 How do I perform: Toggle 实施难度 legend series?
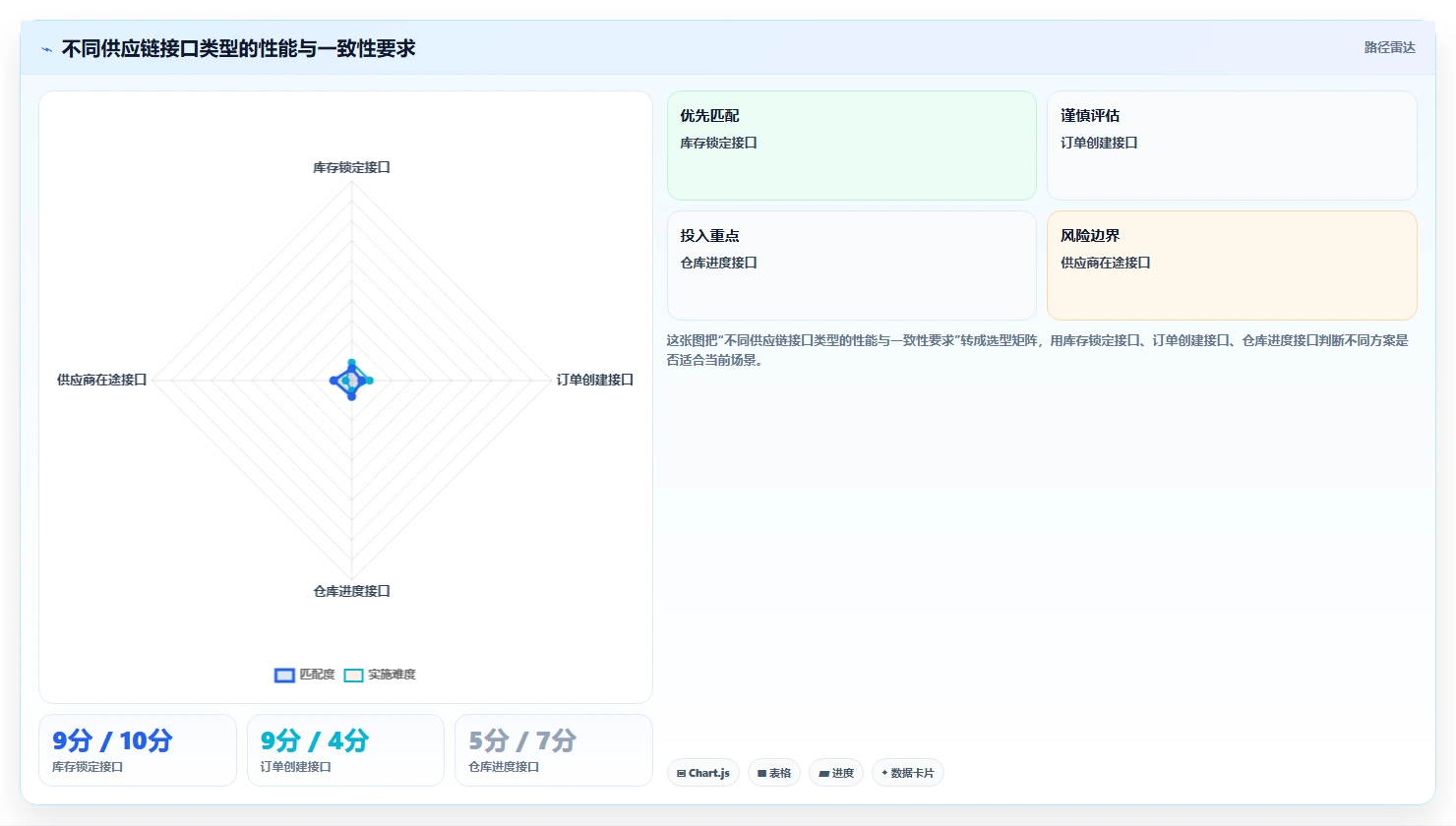pyautogui.click(x=380, y=675)
